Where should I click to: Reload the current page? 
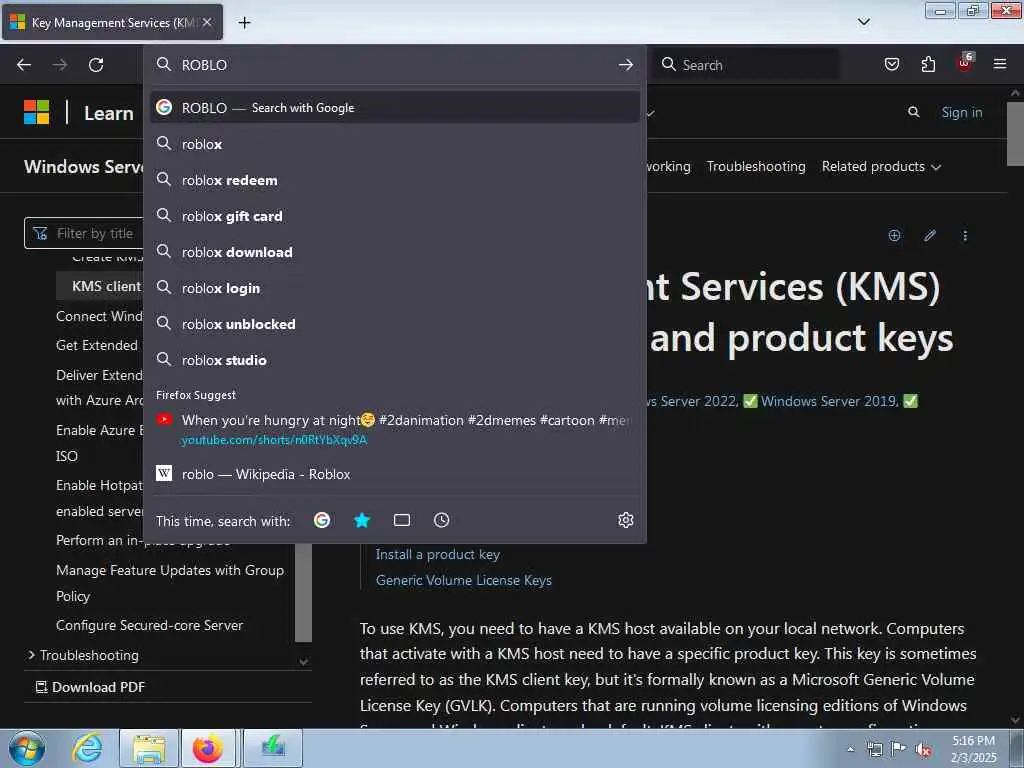pyautogui.click(x=96, y=65)
